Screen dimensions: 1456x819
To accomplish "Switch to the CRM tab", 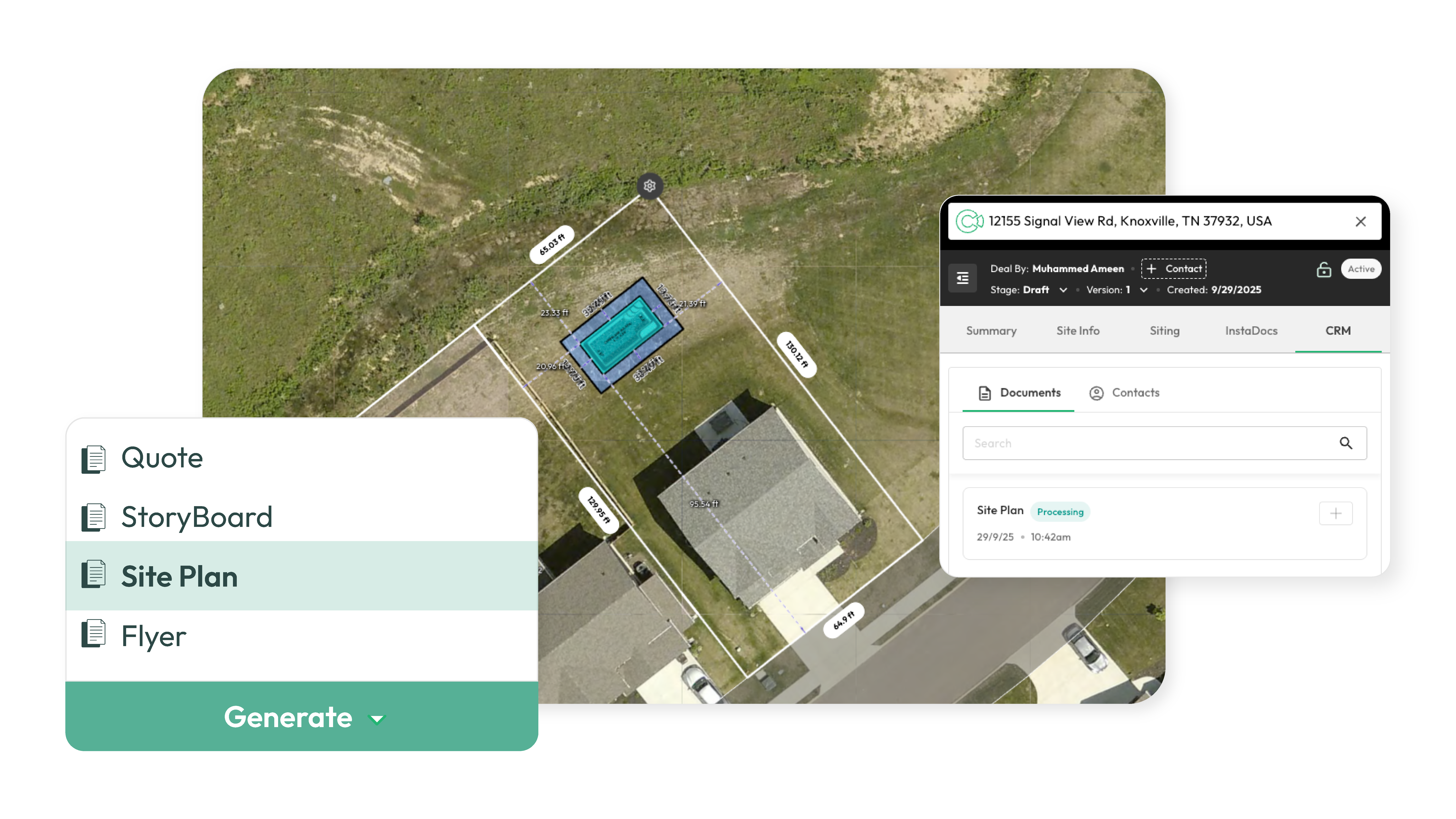I will 1338,331.
